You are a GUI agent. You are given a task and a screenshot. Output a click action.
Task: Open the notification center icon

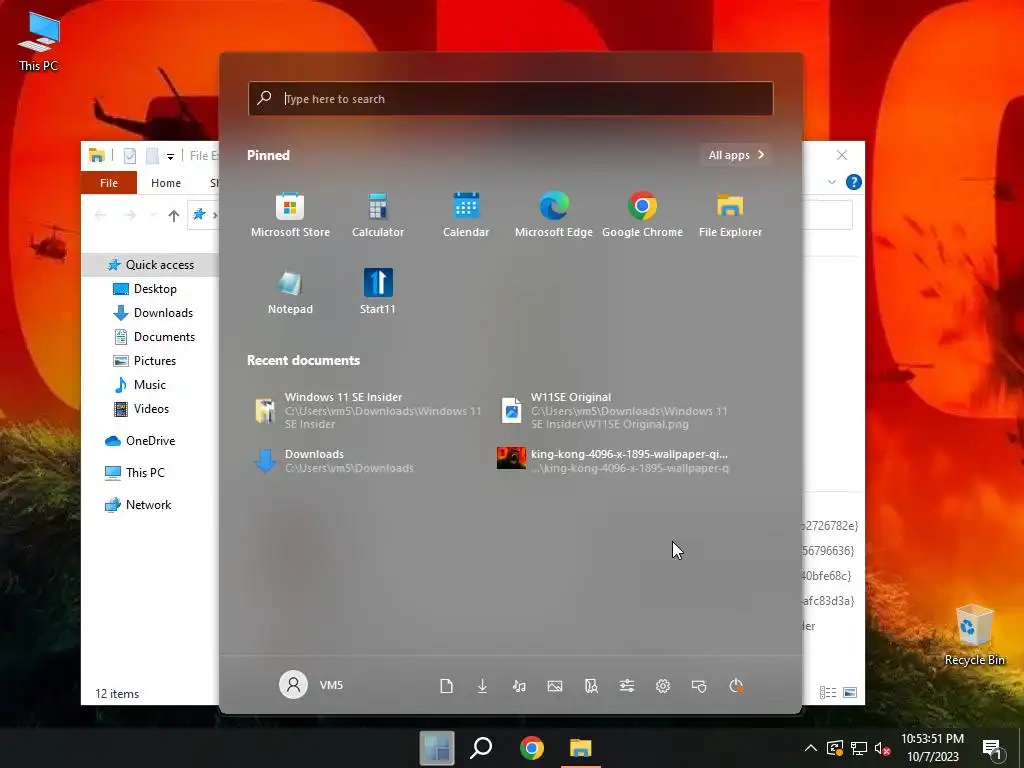point(992,749)
